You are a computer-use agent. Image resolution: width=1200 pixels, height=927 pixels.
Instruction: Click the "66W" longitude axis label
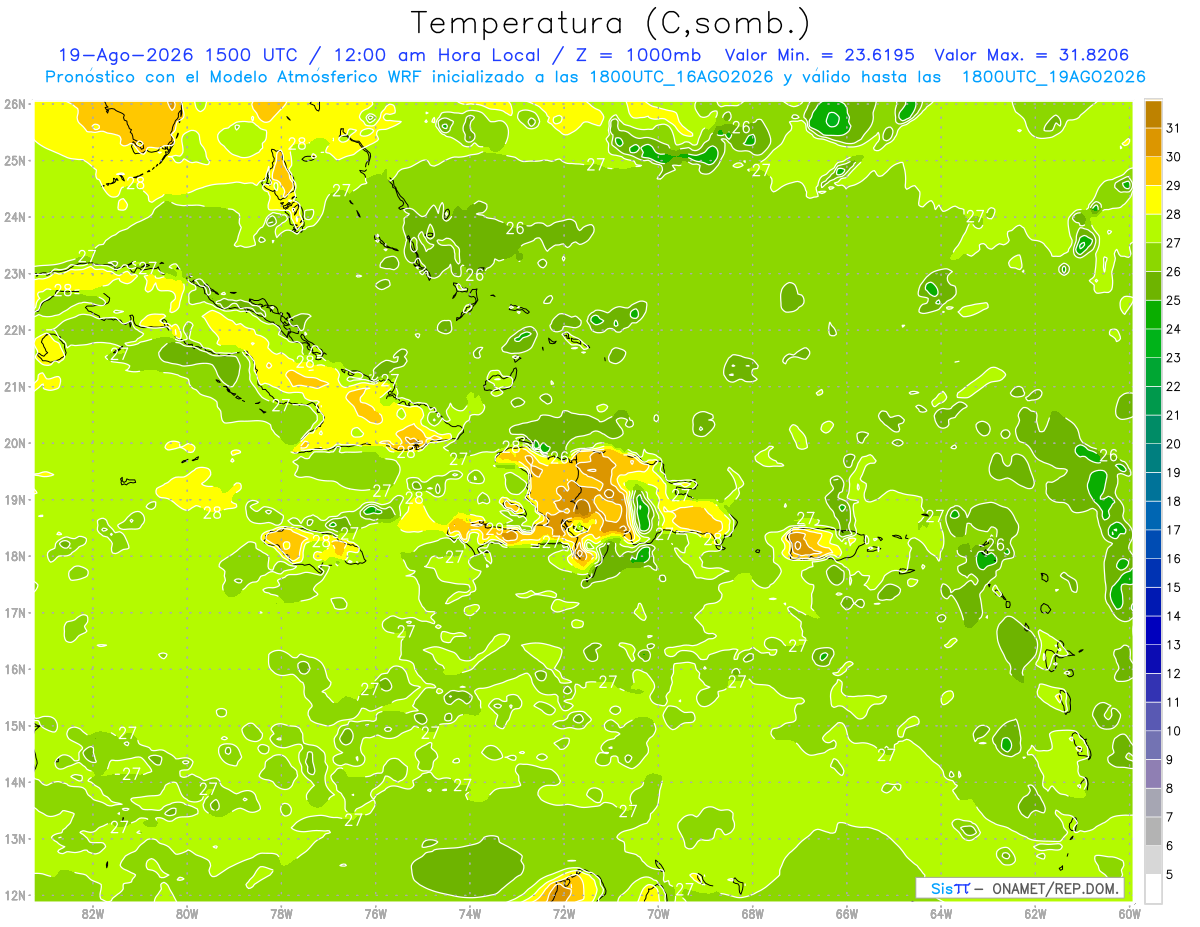(847, 913)
